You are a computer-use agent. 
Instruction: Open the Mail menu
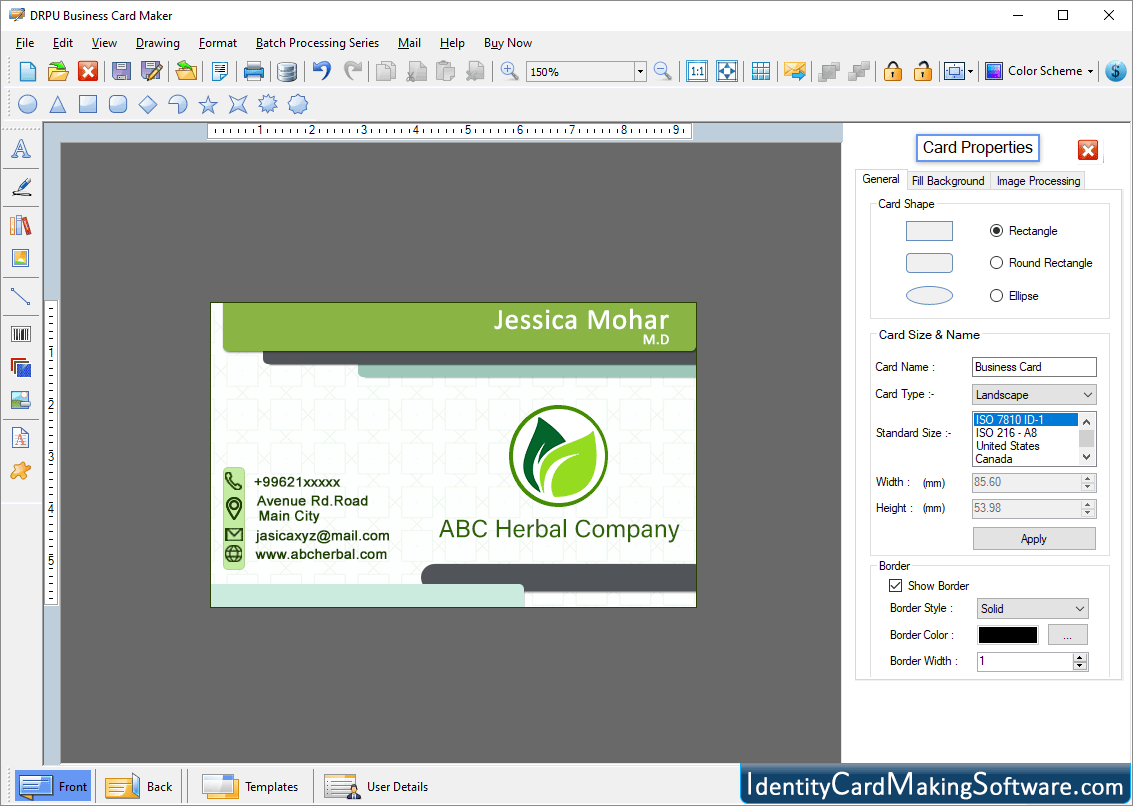click(409, 43)
